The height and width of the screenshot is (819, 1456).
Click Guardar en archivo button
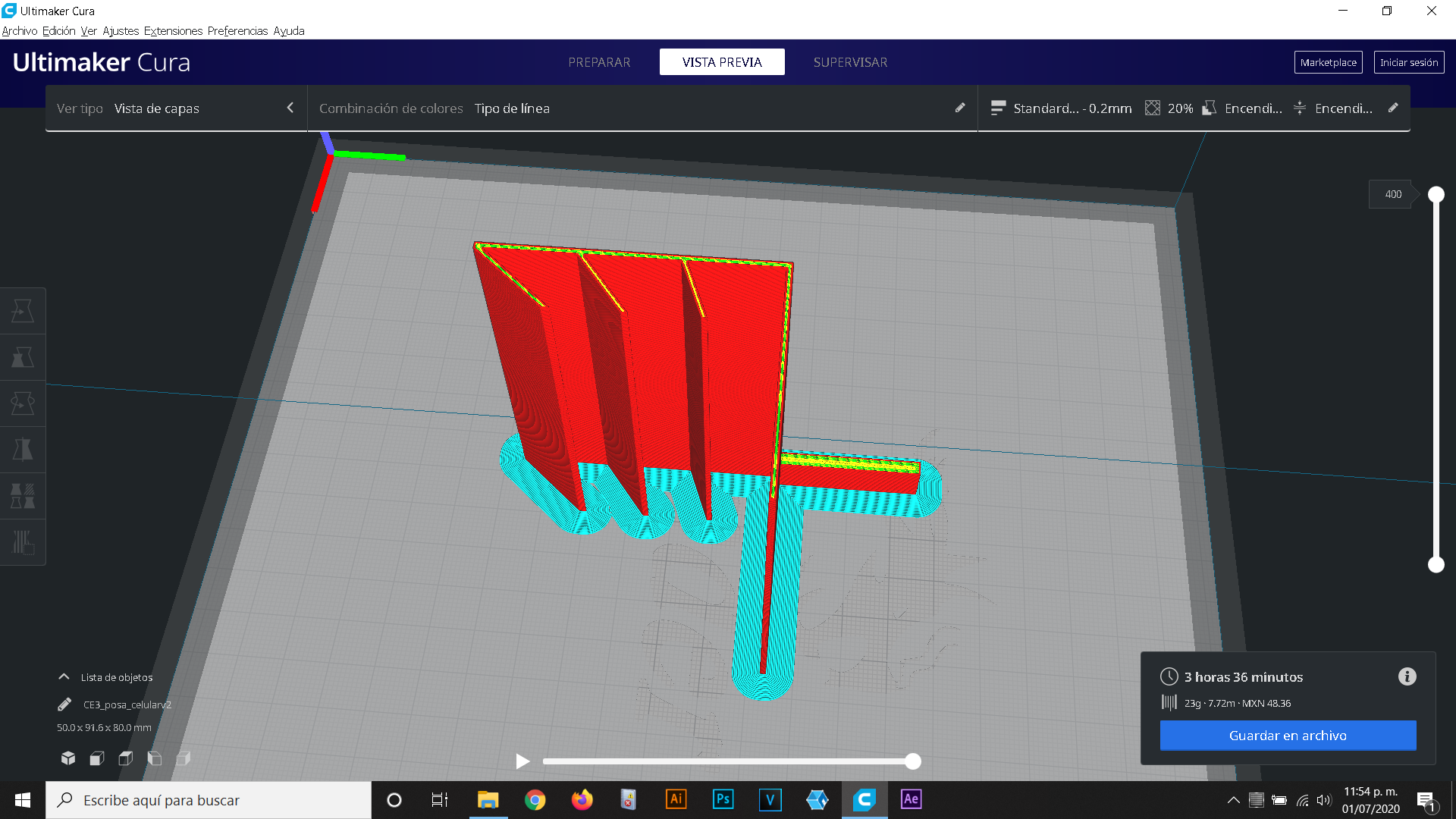point(1288,736)
